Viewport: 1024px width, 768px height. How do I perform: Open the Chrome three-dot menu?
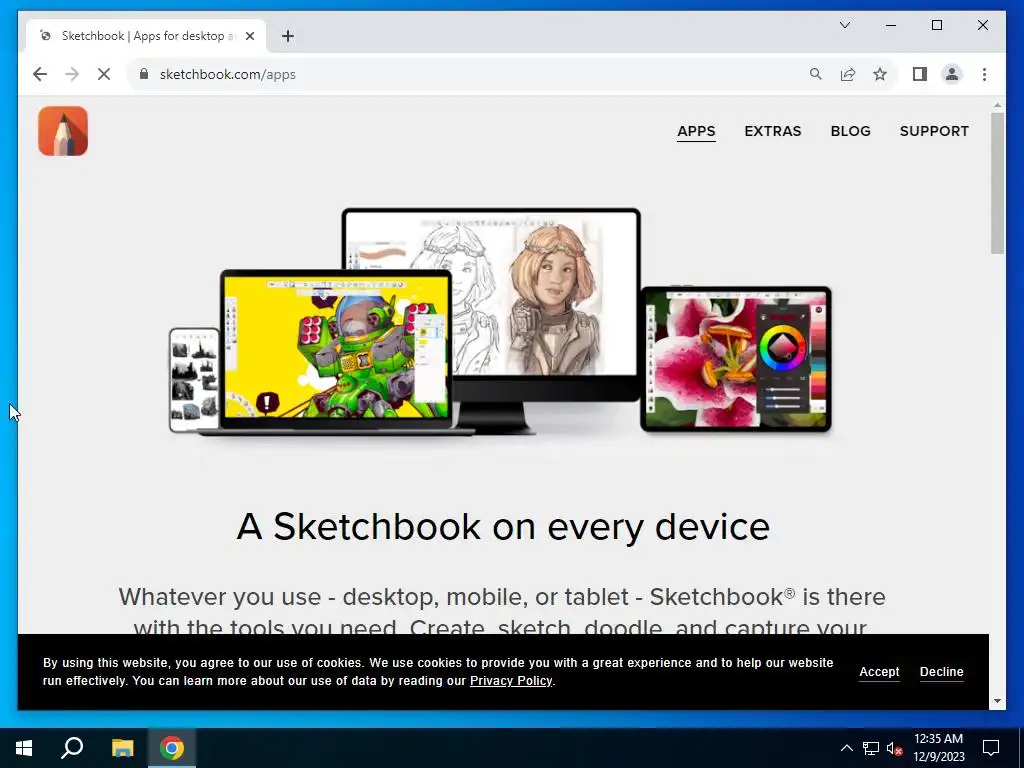(x=984, y=74)
